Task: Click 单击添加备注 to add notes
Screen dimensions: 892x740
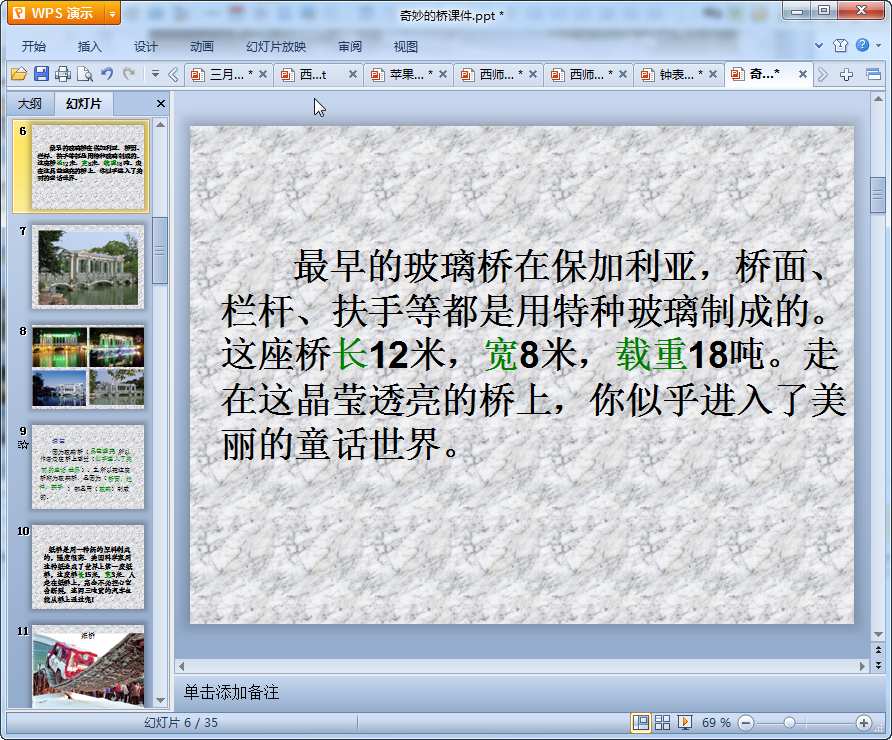Action: 231,692
